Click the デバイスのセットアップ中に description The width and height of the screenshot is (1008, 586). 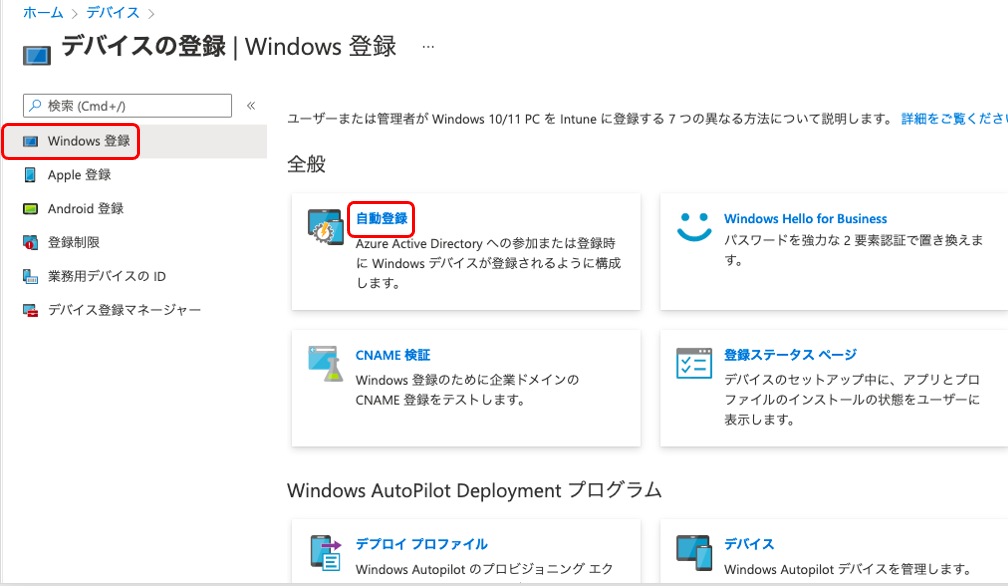click(x=852, y=400)
